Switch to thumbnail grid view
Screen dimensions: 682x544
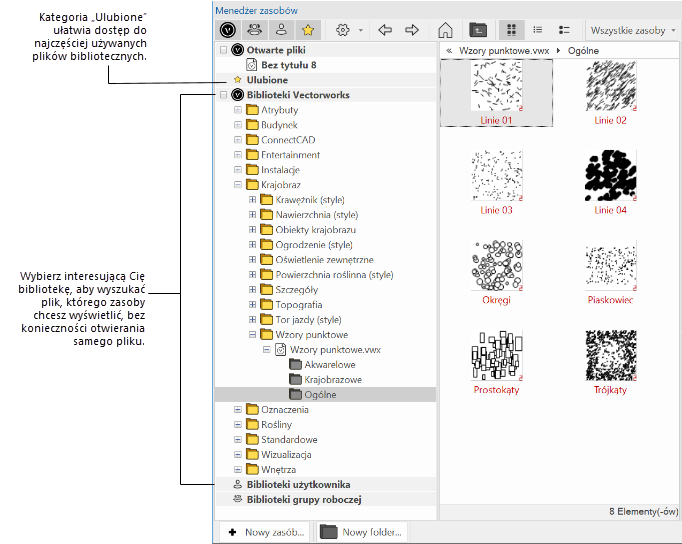(x=512, y=30)
